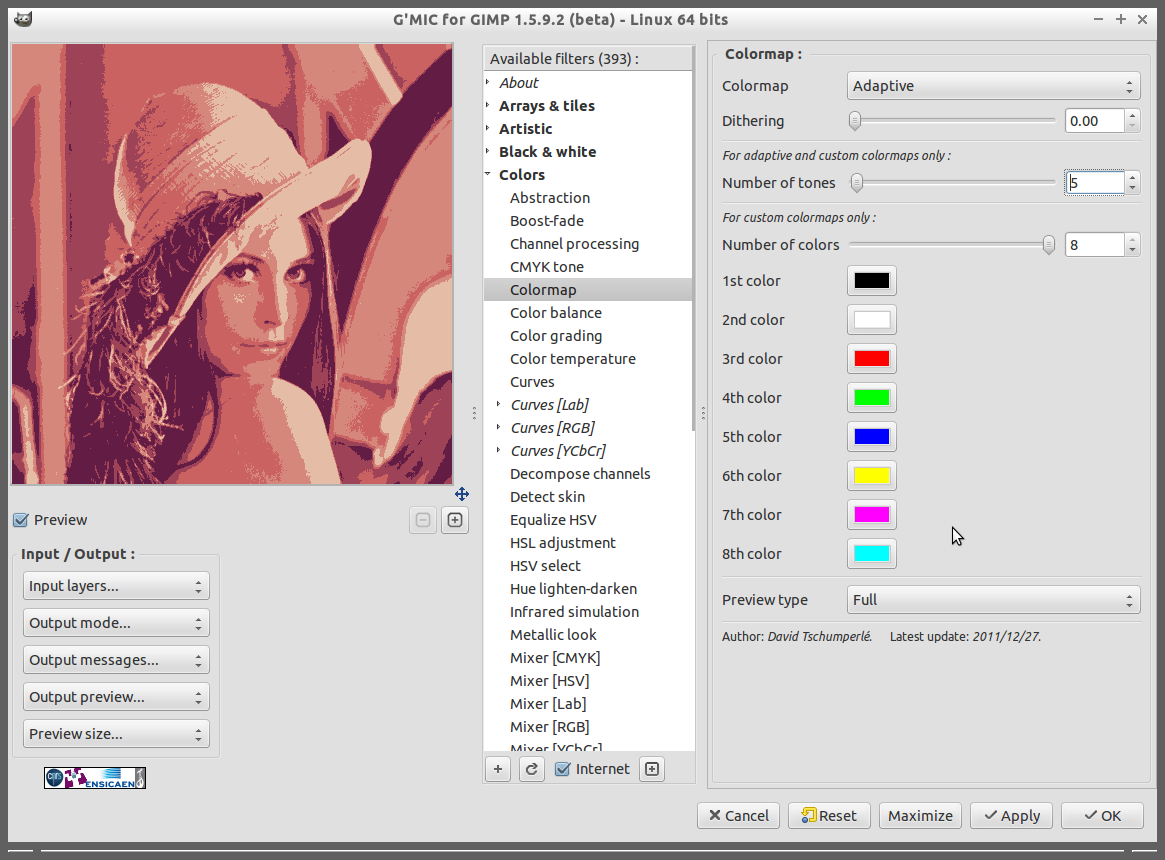Image resolution: width=1165 pixels, height=860 pixels.
Task: Zoom out the preview with the minus button
Action: click(423, 520)
